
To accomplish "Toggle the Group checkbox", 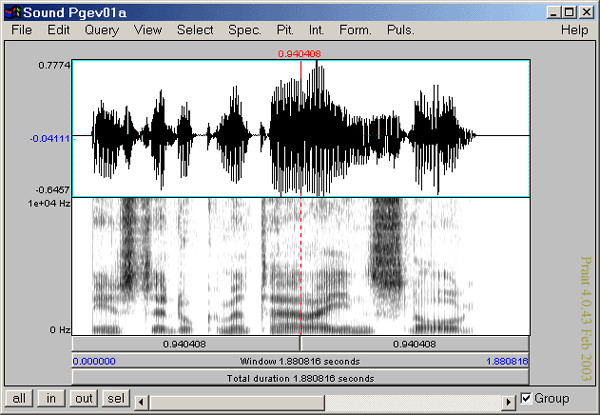I will 526,399.
